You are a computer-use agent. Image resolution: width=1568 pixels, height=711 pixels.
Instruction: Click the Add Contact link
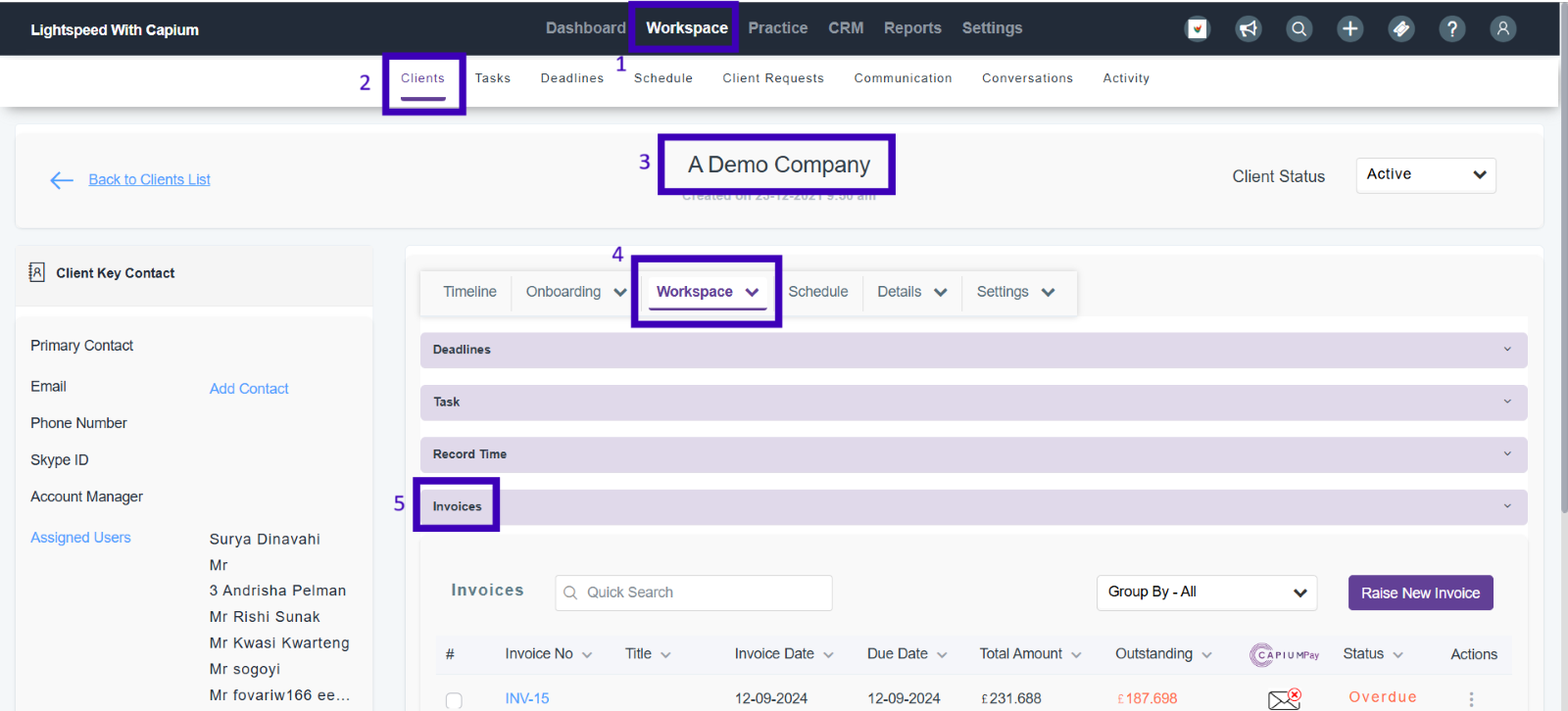coord(249,389)
